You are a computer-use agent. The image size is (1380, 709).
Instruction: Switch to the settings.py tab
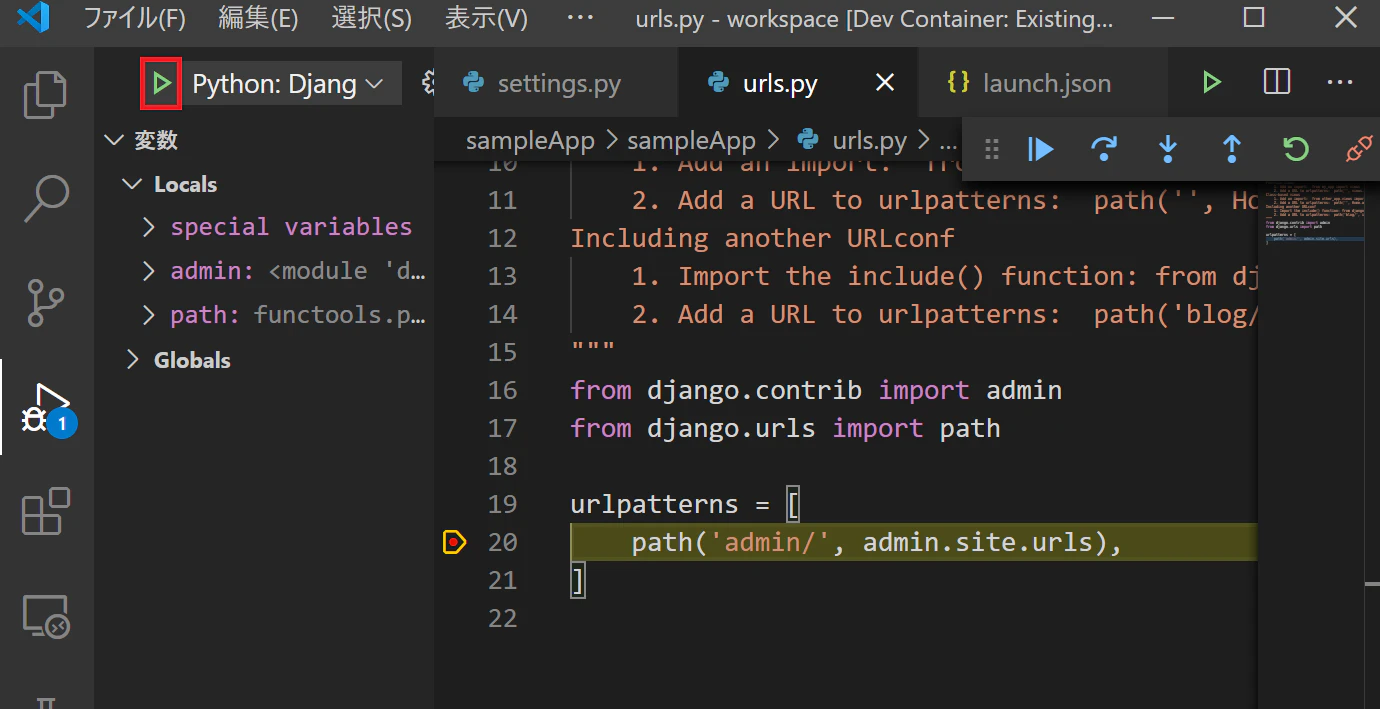pos(556,84)
